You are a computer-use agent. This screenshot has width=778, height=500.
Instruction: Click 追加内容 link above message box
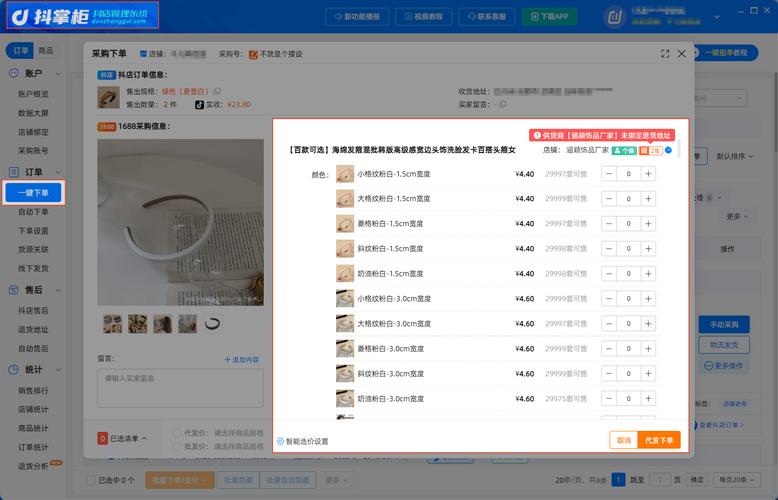click(242, 359)
